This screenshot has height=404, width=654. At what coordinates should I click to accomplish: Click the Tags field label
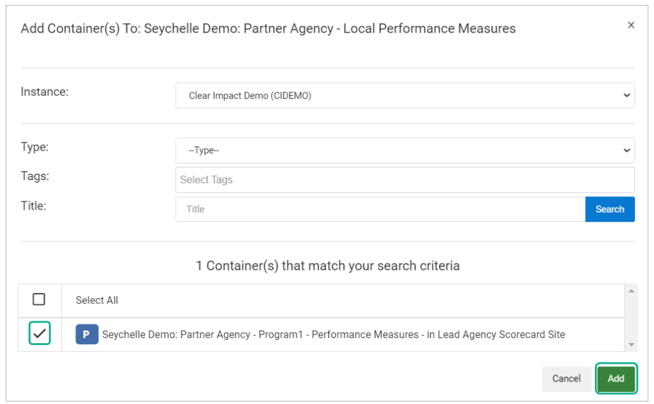pos(35,176)
